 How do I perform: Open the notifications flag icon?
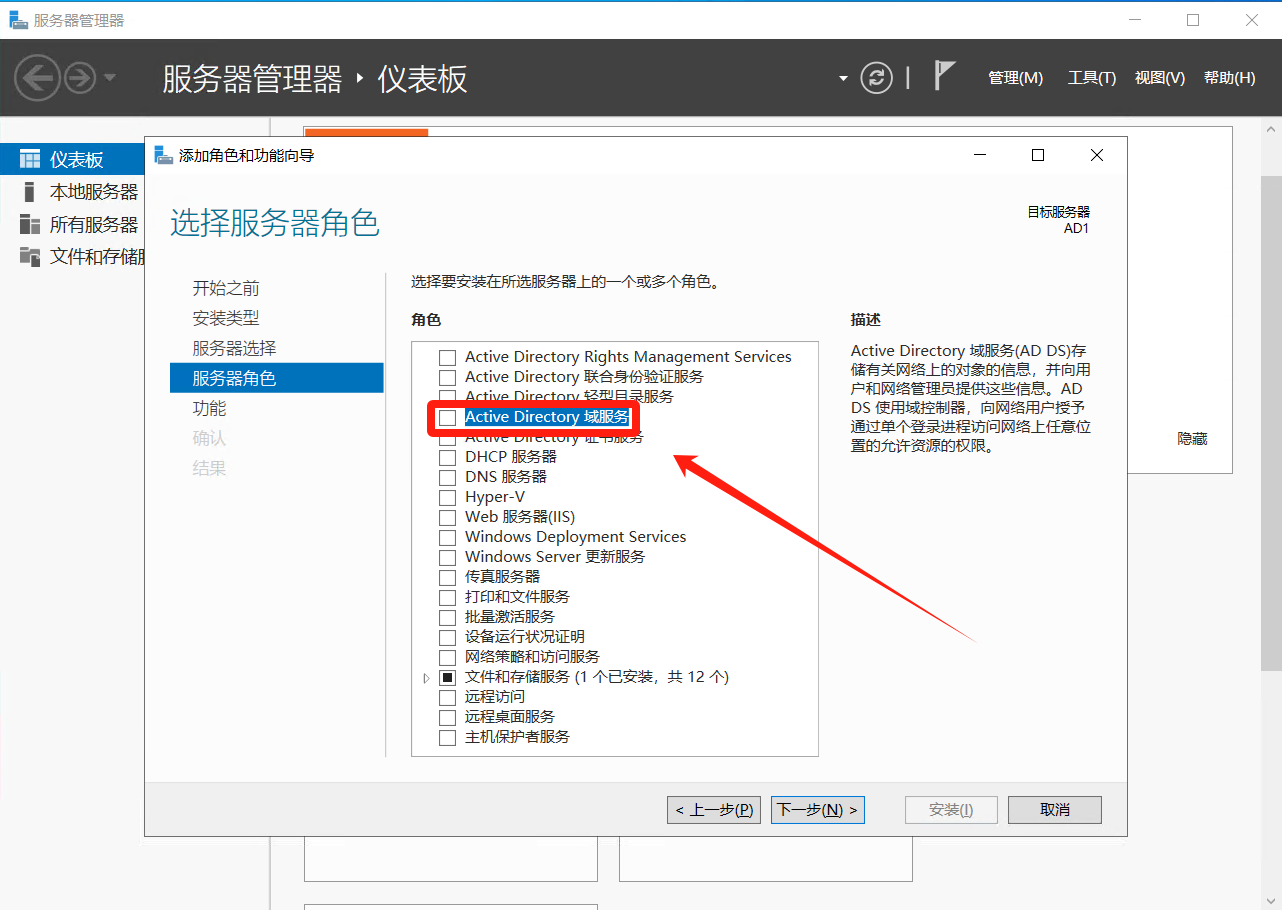(x=943, y=76)
